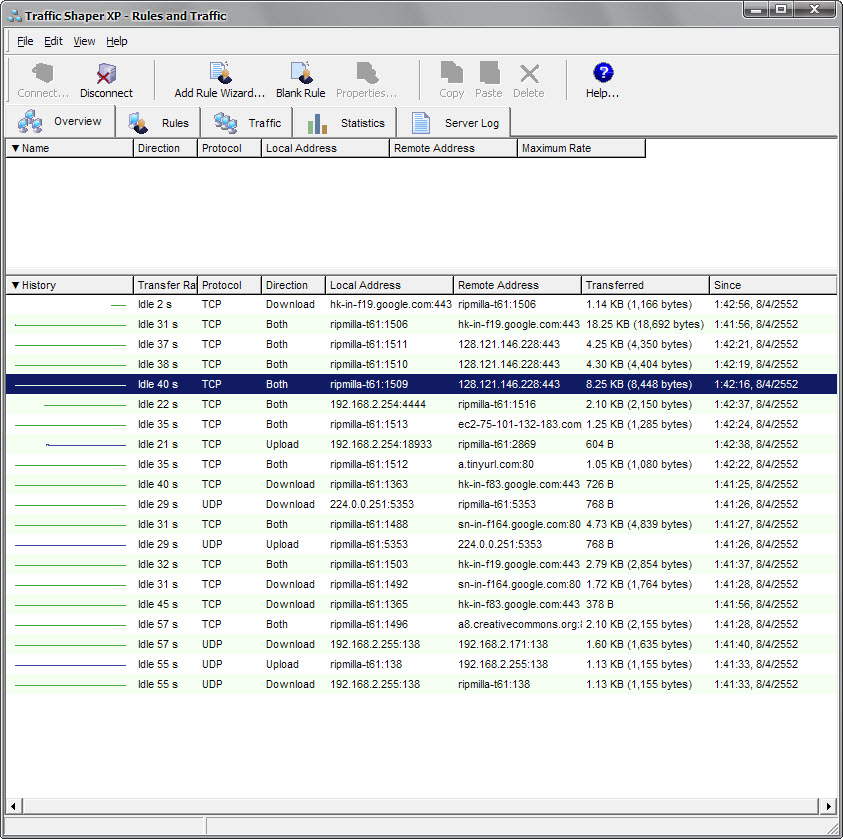Create a Blank Rule
The image size is (843, 839).
[x=301, y=80]
